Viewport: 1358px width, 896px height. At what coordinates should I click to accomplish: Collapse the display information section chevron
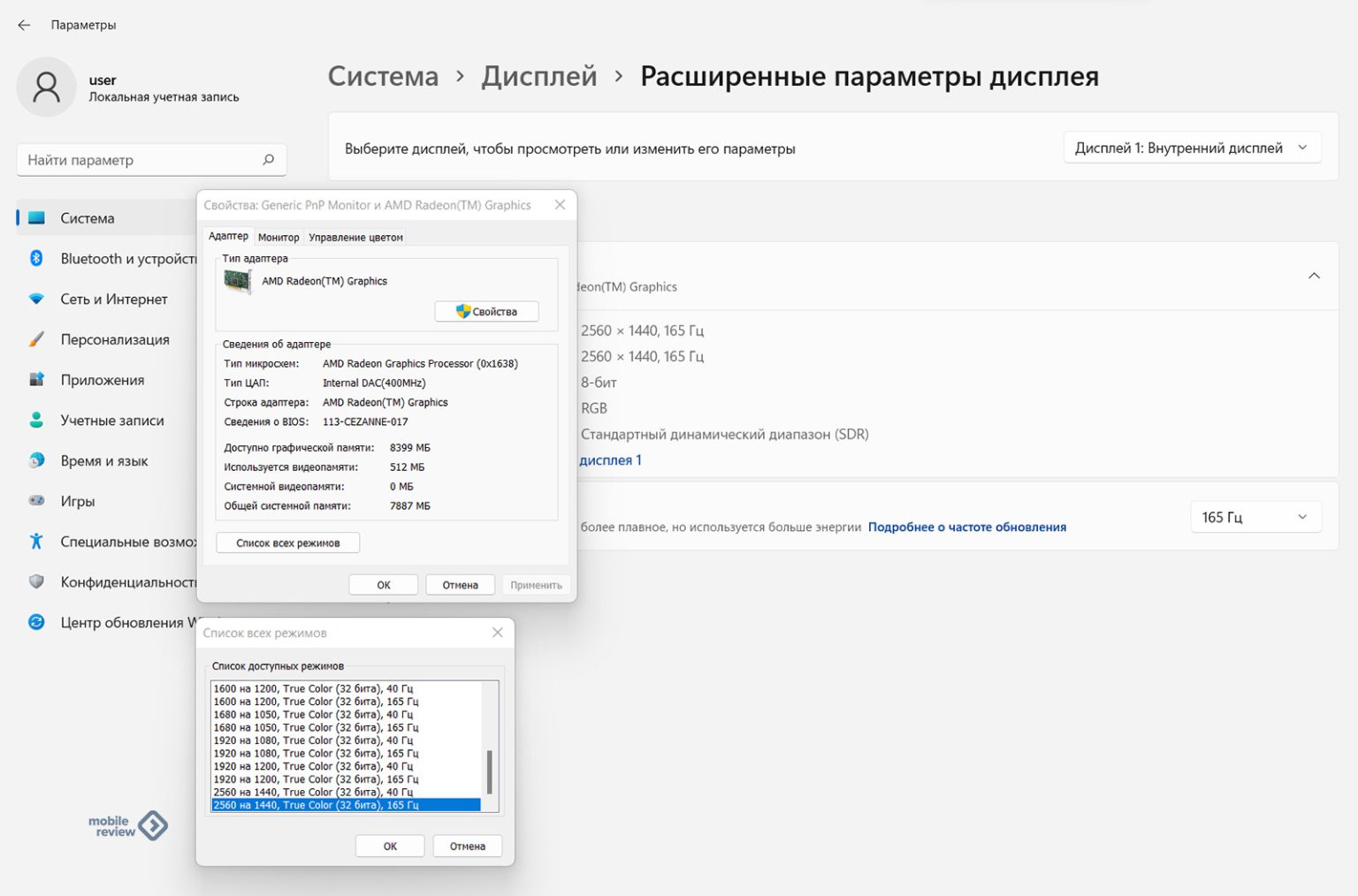pos(1314,276)
